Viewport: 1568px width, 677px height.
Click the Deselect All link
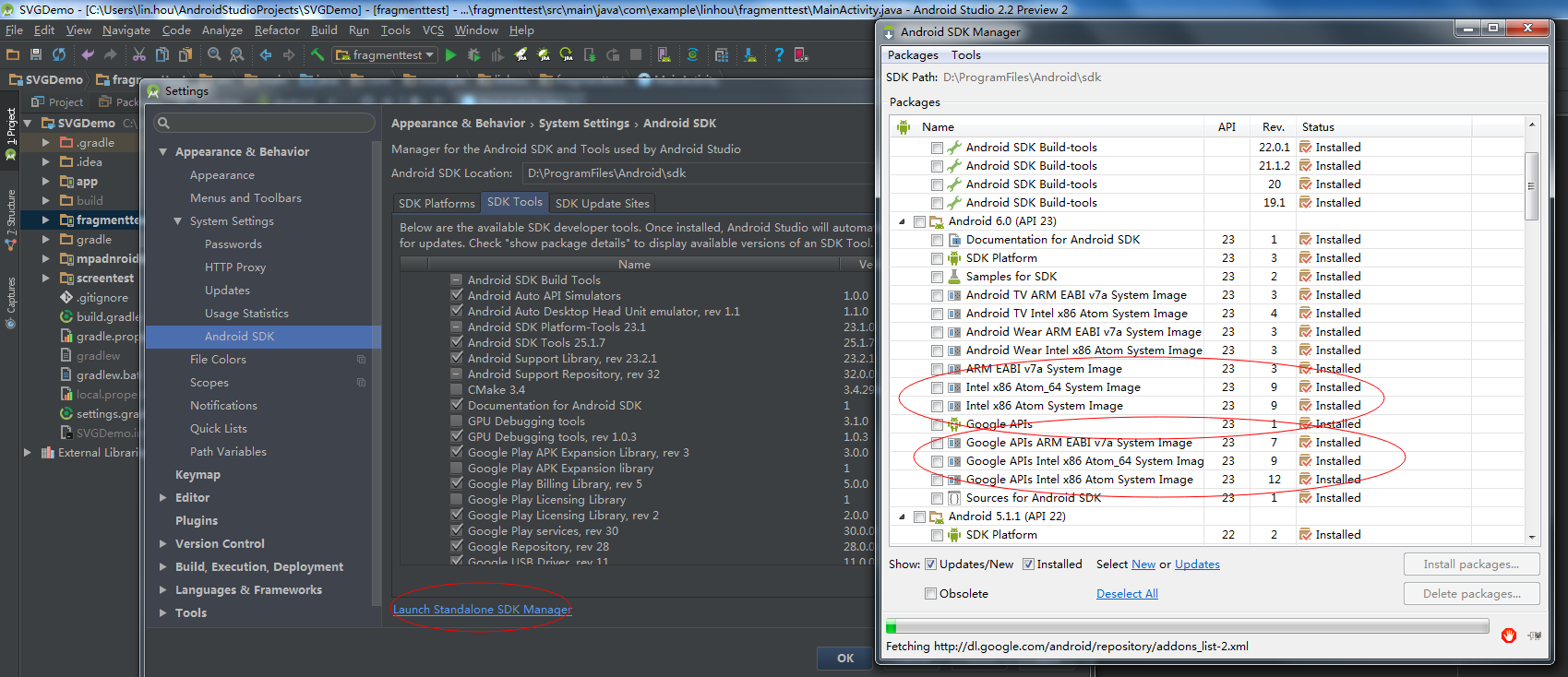coord(1127,594)
